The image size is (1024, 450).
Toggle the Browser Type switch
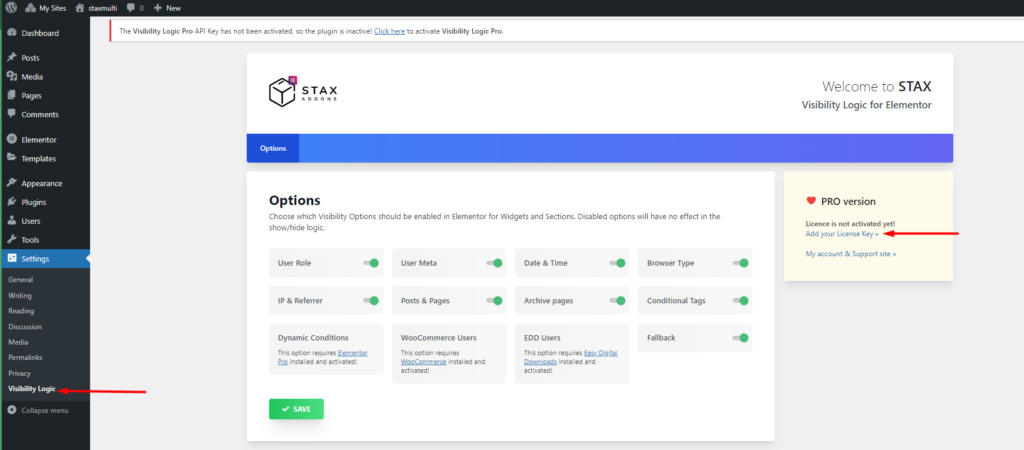tap(741, 263)
